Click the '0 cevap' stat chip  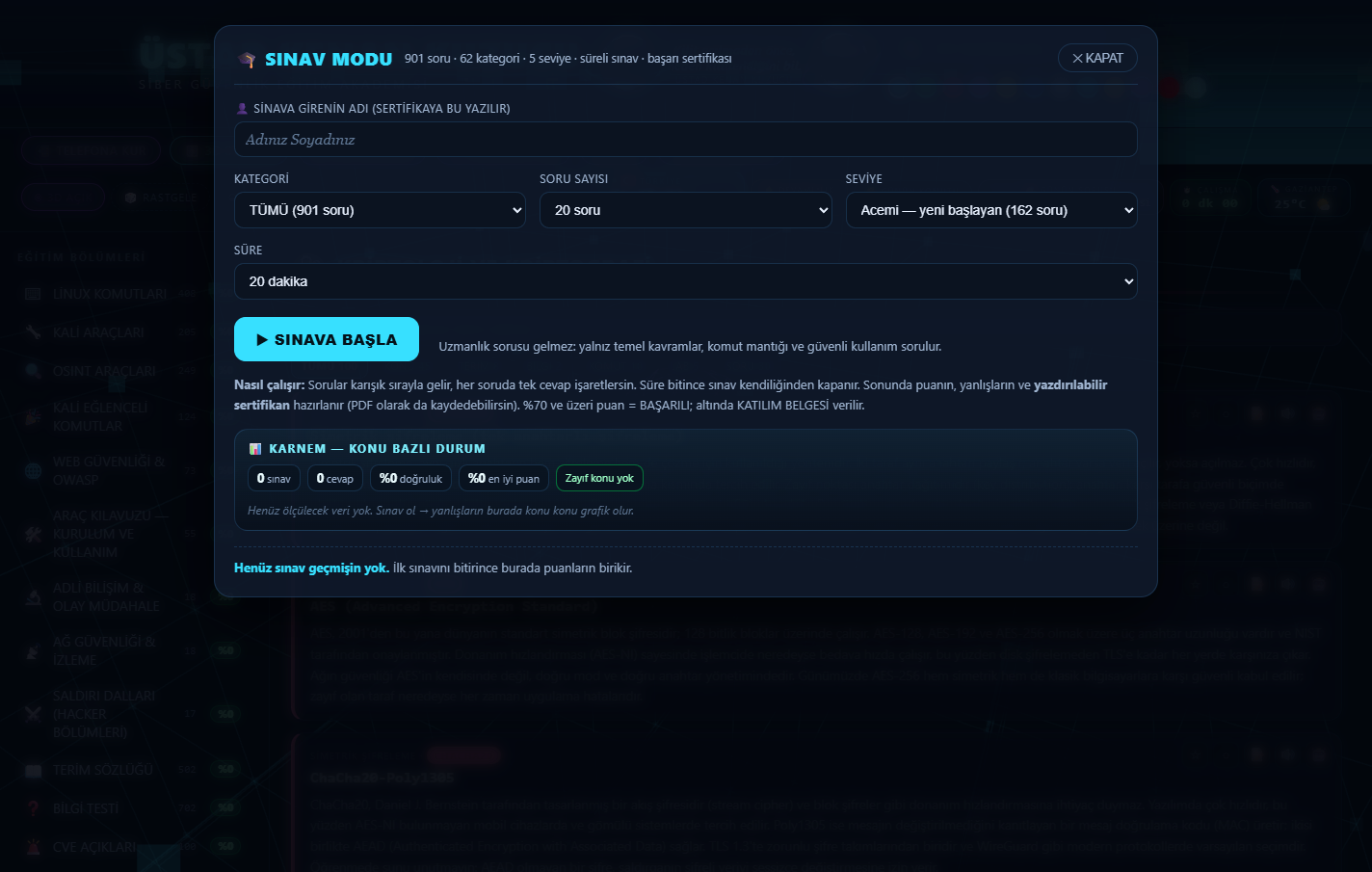click(x=335, y=478)
